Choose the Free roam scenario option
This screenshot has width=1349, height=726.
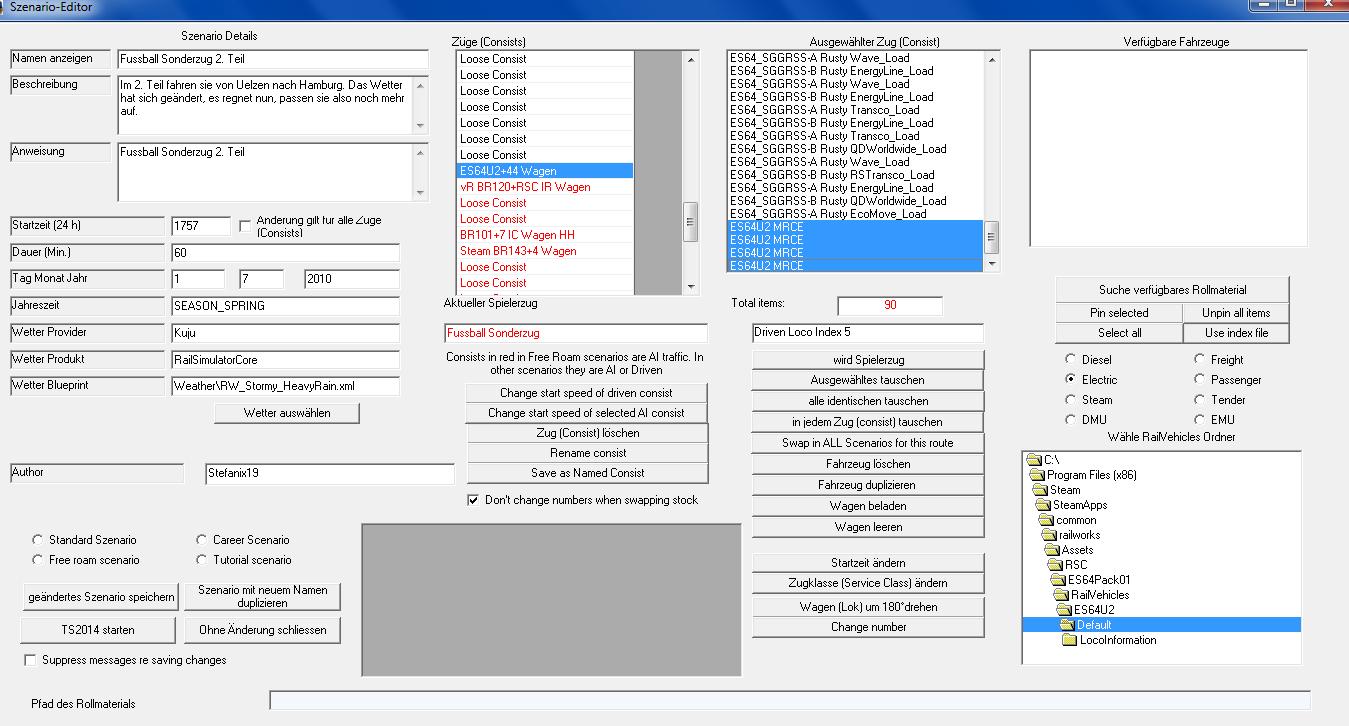pyautogui.click(x=39, y=560)
